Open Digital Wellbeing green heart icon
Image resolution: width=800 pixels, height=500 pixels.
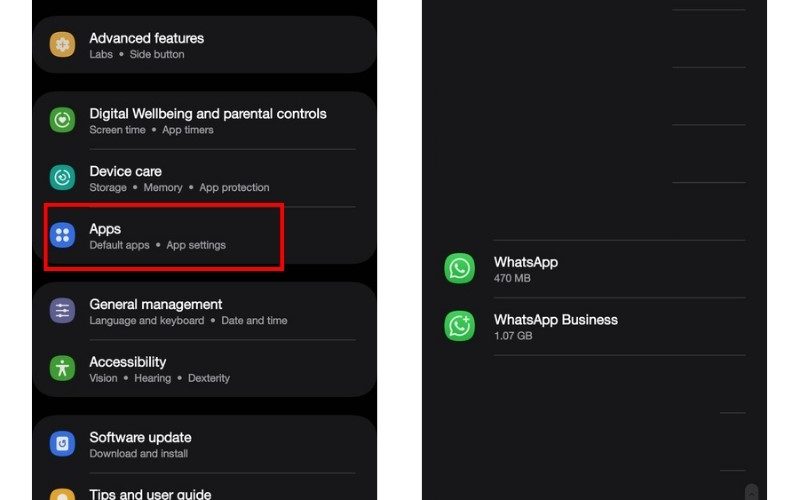[x=62, y=120]
